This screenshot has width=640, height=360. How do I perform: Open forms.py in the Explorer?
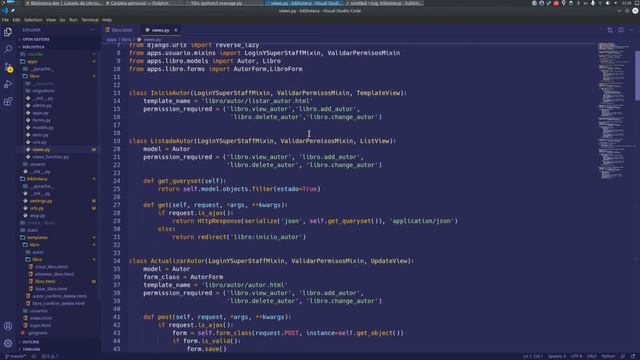[x=42, y=120]
